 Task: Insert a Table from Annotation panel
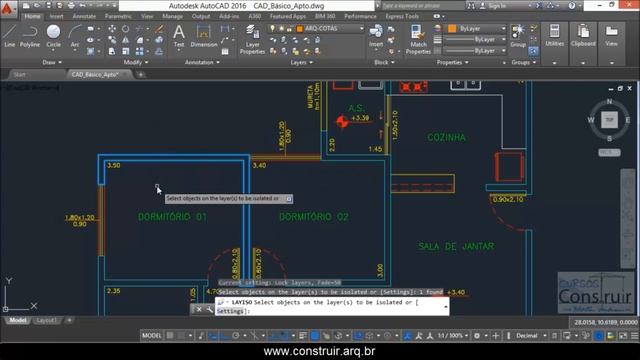click(225, 51)
